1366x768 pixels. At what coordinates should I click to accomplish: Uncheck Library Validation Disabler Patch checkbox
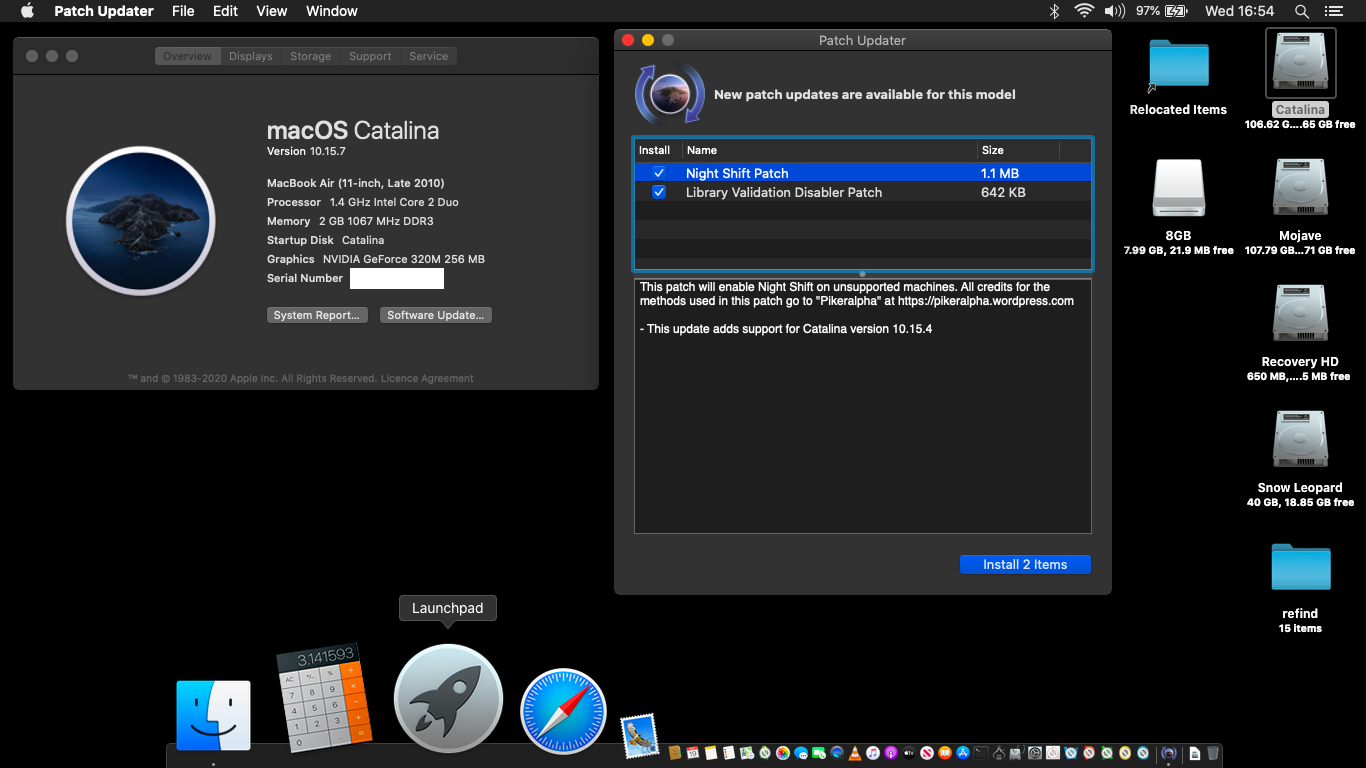tap(659, 192)
